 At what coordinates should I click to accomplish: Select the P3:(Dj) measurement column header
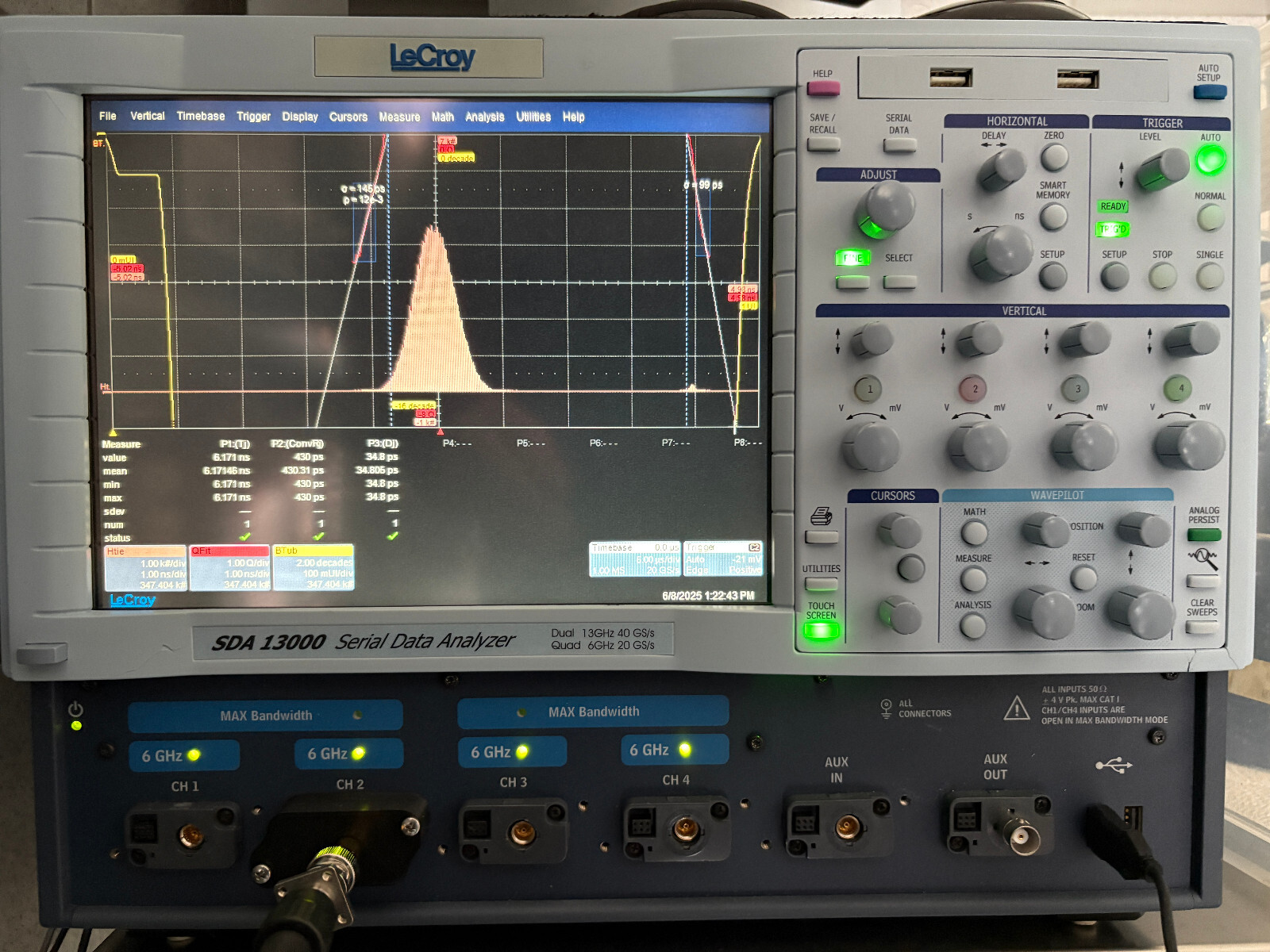(x=383, y=443)
